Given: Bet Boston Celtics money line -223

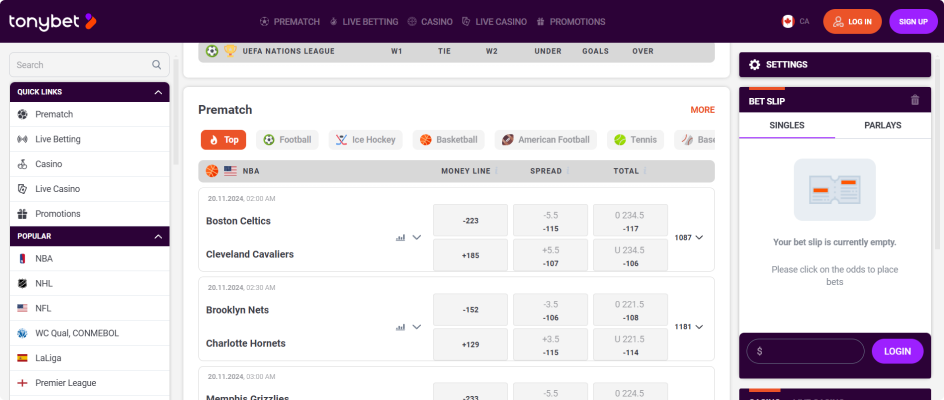Looking at the screenshot, I should click(470, 220).
